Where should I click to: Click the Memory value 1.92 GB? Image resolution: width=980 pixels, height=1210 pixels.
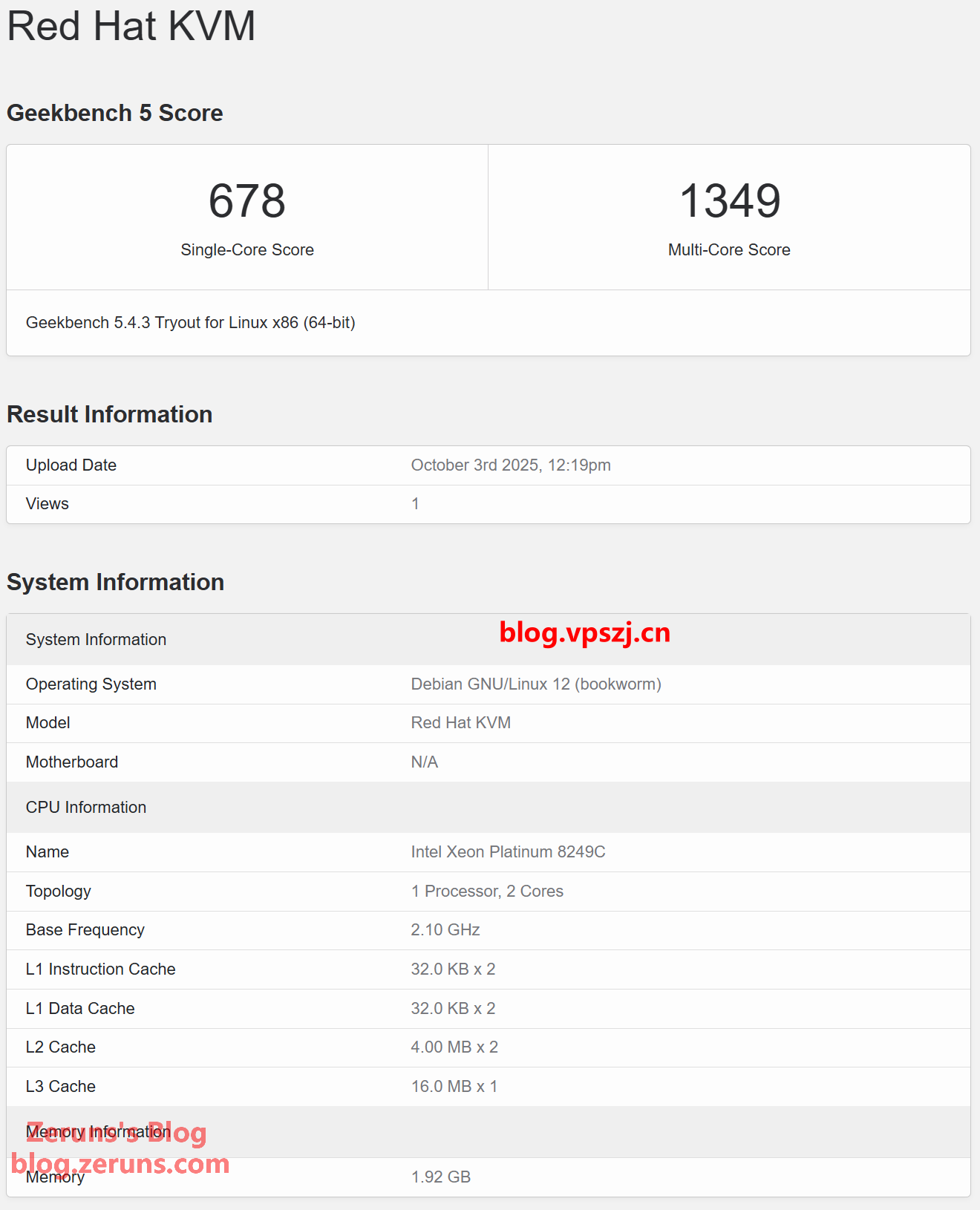[440, 1177]
